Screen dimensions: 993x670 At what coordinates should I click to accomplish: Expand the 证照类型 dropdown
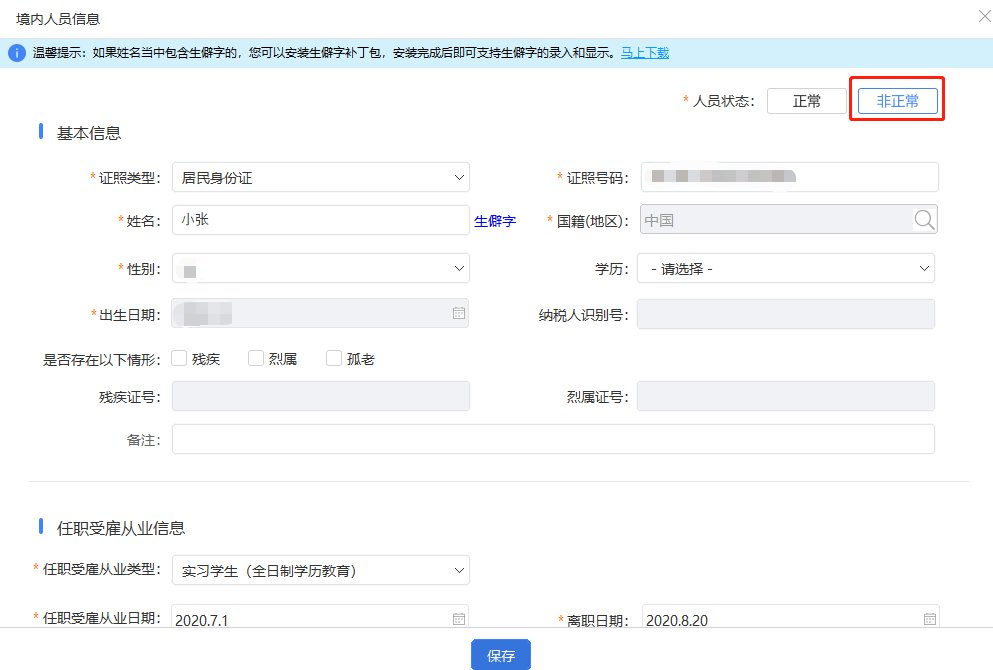(320, 178)
